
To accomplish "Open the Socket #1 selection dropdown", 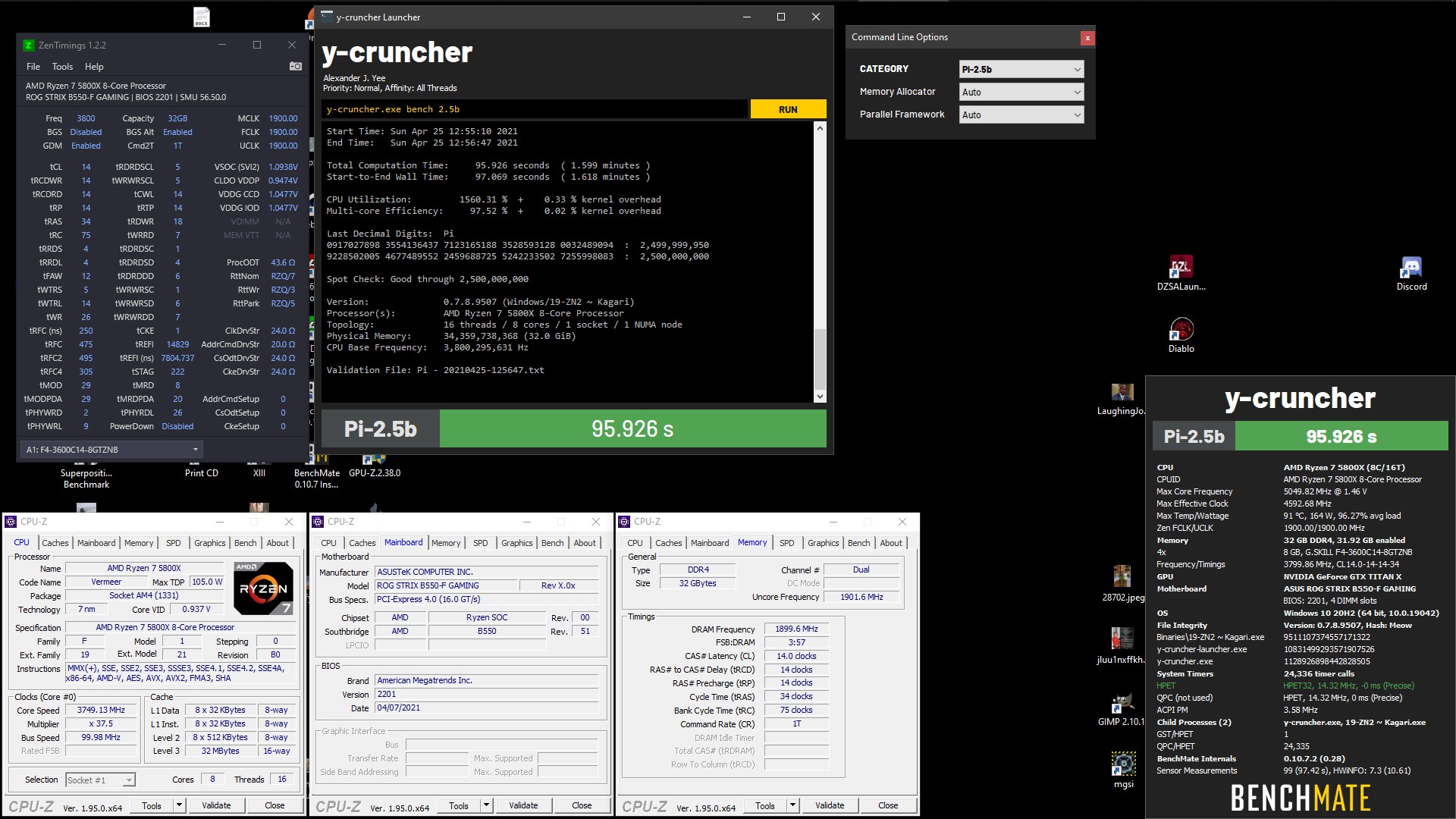I will click(x=100, y=780).
